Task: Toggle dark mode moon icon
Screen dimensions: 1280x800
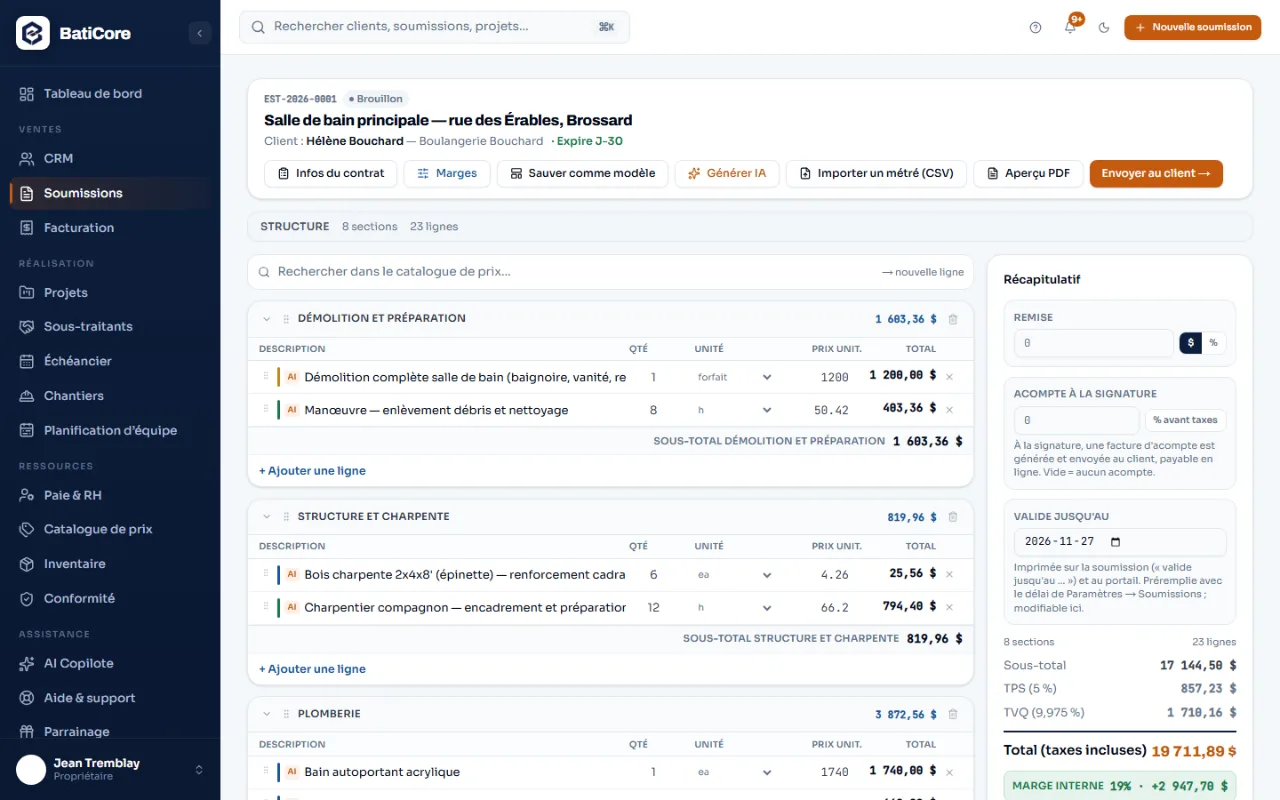Action: click(1104, 28)
